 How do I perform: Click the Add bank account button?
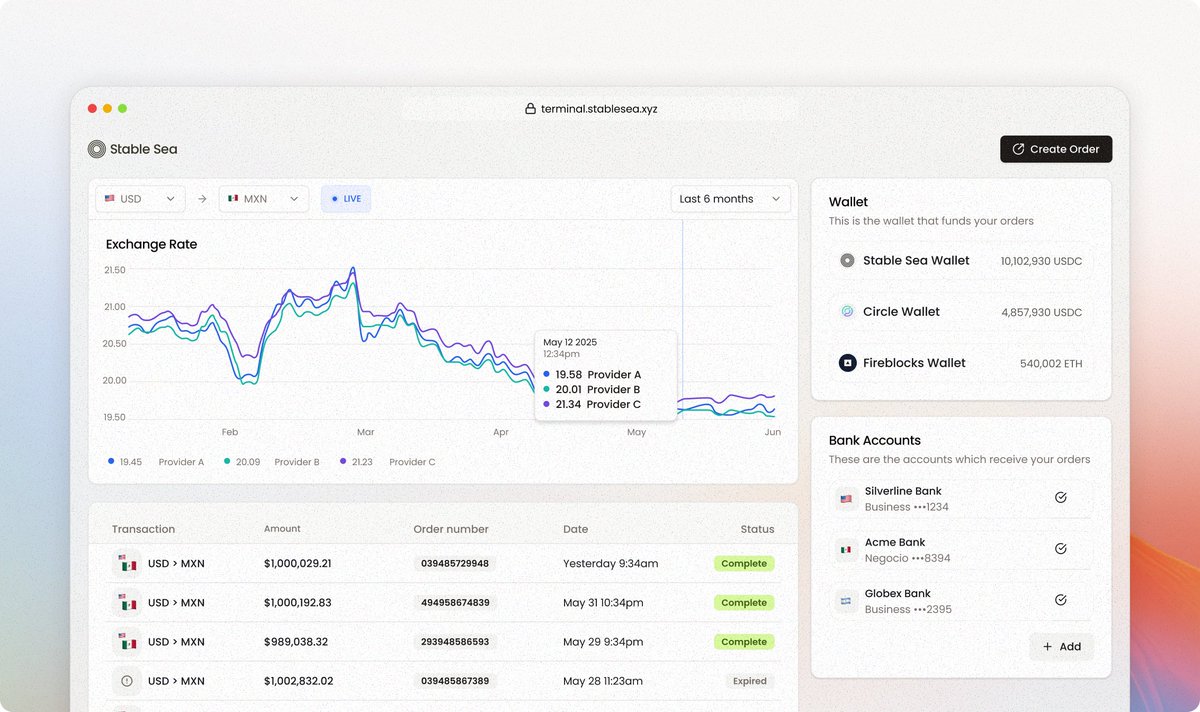pyautogui.click(x=1061, y=646)
